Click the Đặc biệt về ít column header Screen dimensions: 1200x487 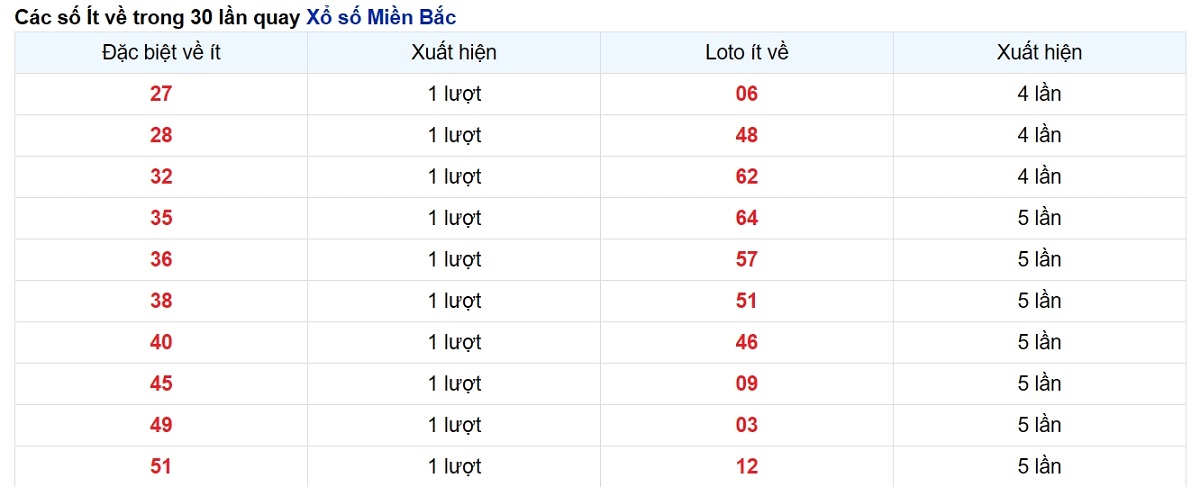pyautogui.click(x=161, y=53)
